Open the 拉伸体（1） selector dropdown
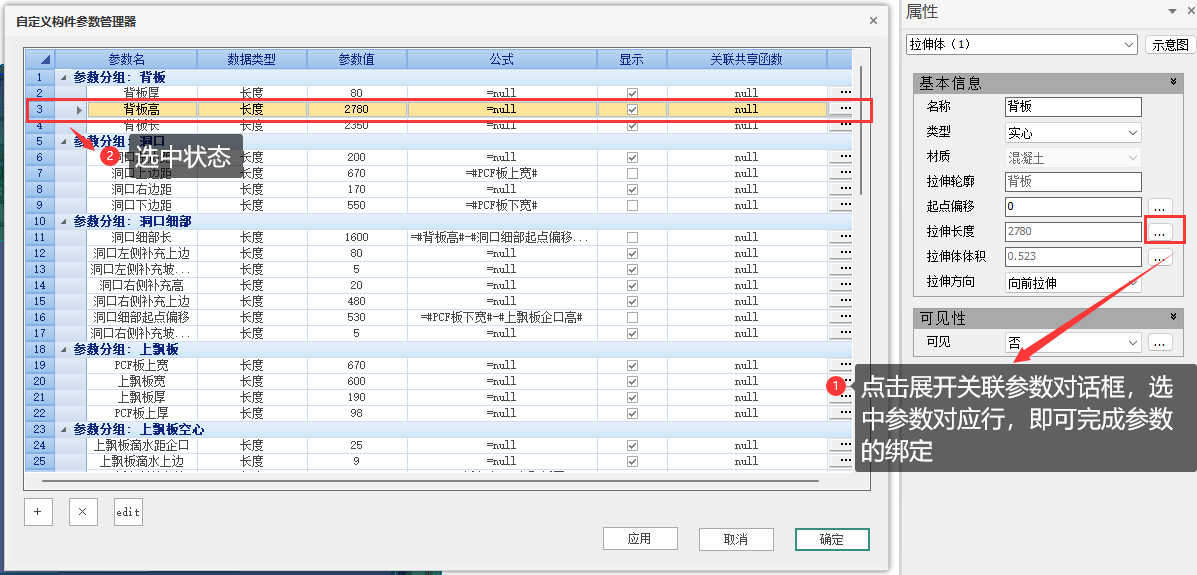Image resolution: width=1197 pixels, height=575 pixels. coord(1022,45)
